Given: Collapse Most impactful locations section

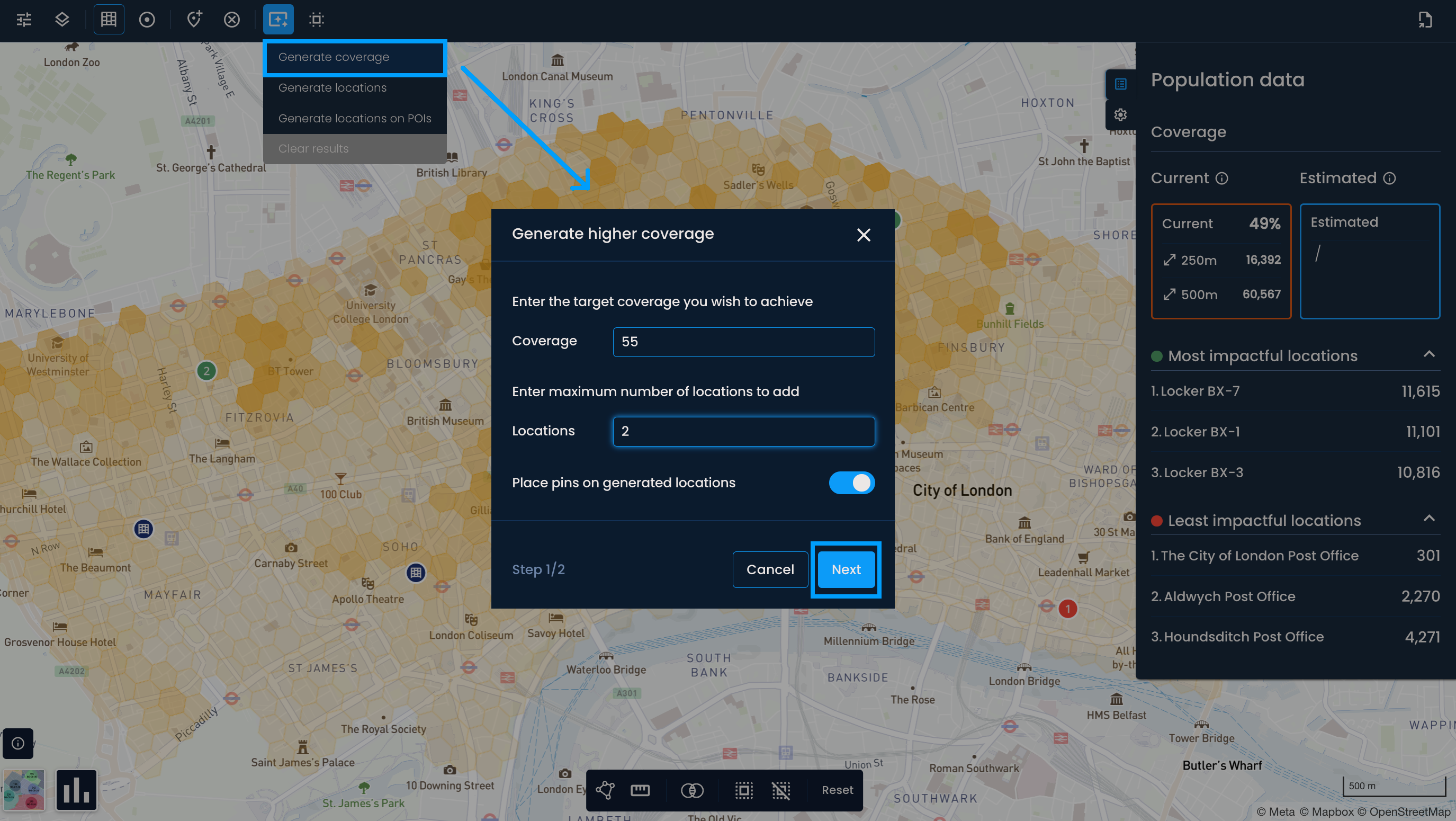Looking at the screenshot, I should [x=1429, y=354].
